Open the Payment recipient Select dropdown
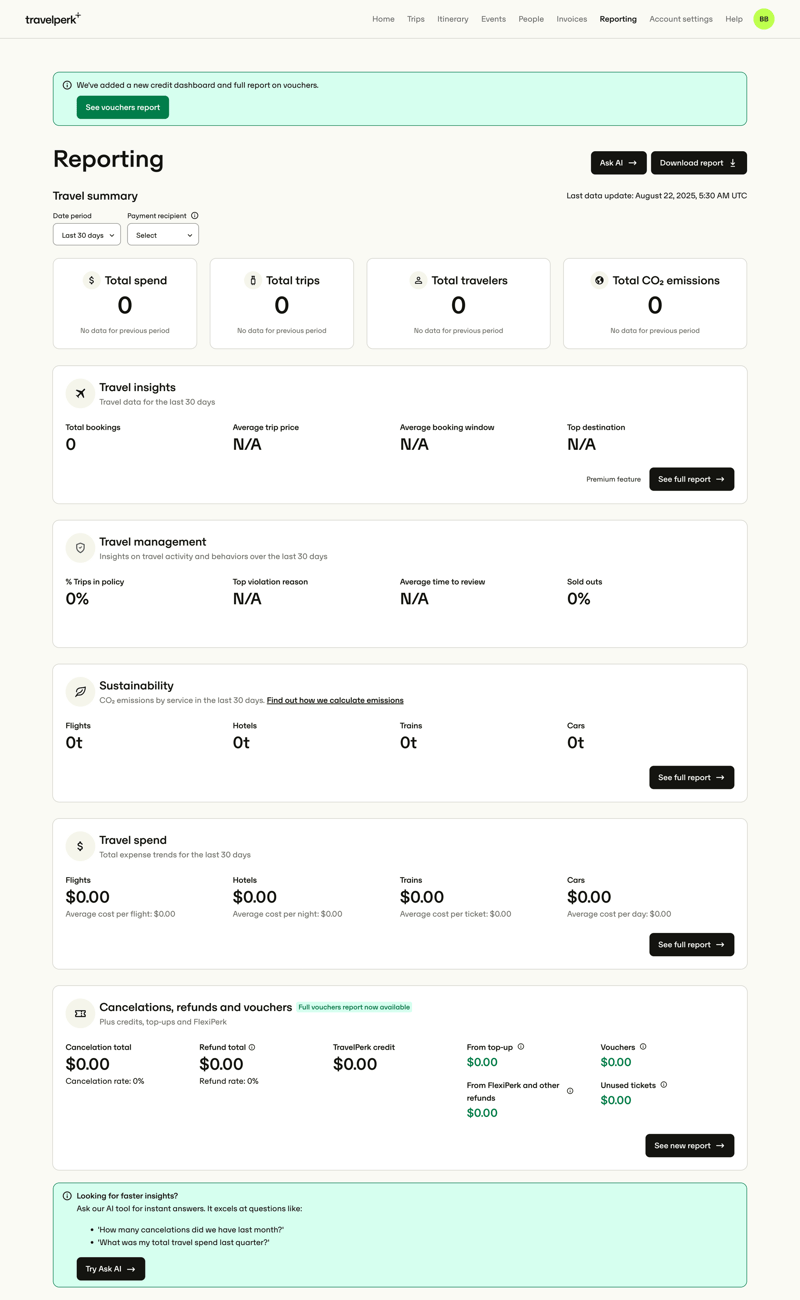This screenshot has width=800, height=1300. [x=162, y=234]
